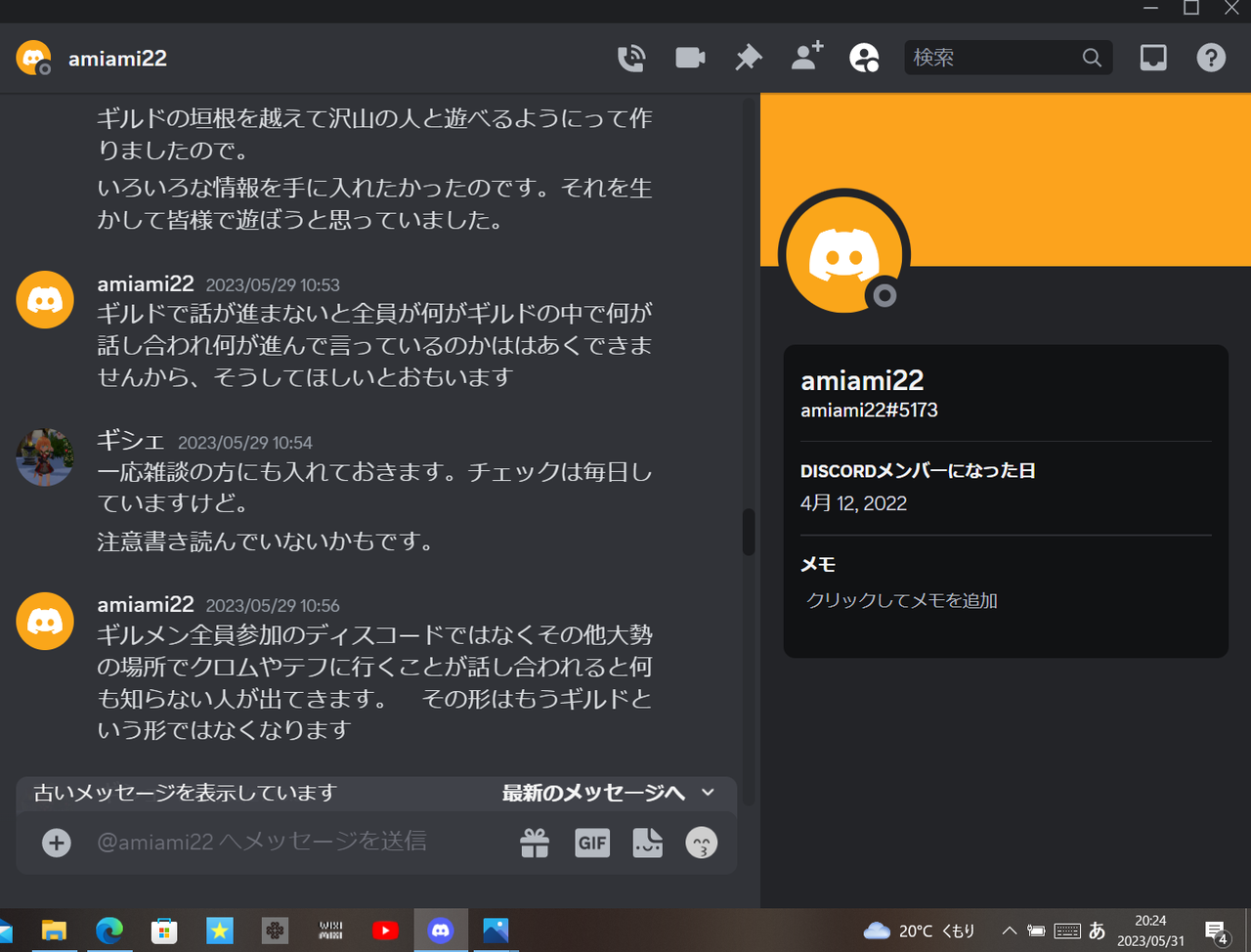
Task: Open the GIF picker
Action: coord(592,843)
